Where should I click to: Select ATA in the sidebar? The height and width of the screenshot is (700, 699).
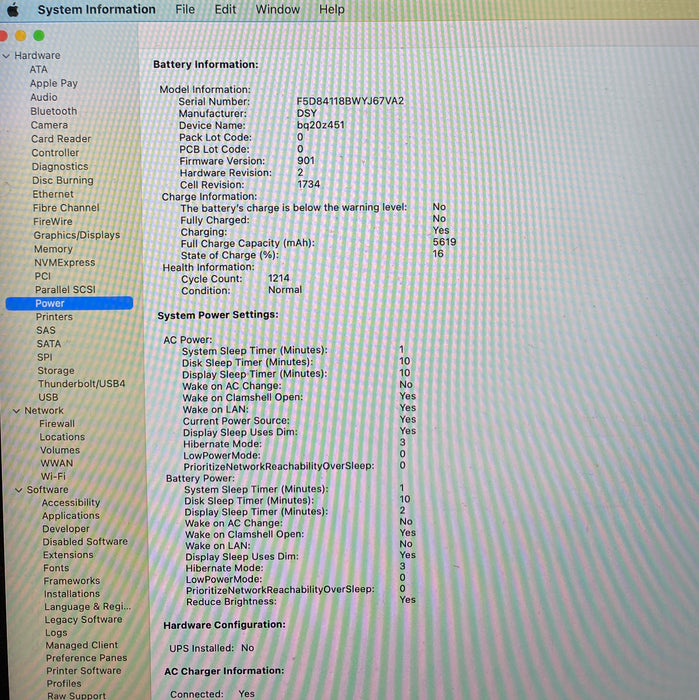[x=38, y=70]
